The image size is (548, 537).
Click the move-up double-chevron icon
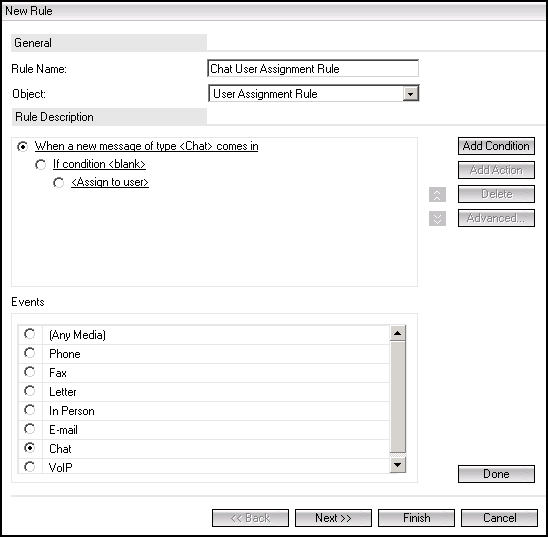(437, 195)
